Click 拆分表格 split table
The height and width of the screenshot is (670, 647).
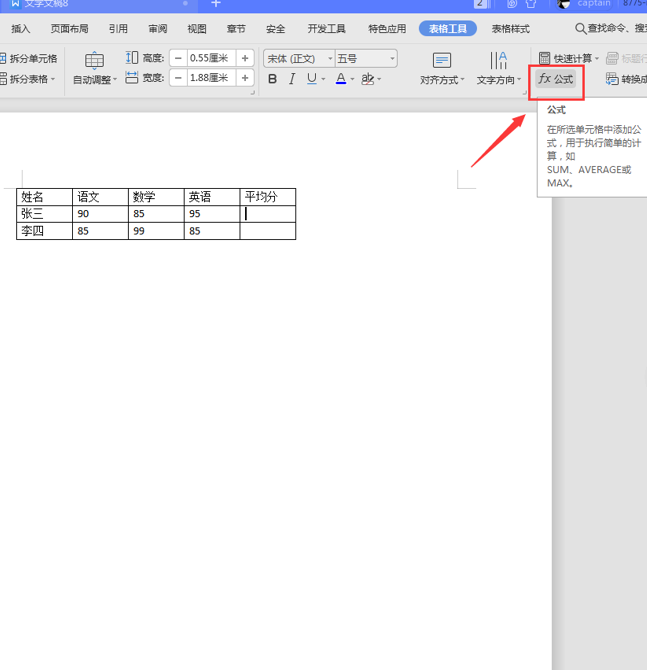click(26, 79)
